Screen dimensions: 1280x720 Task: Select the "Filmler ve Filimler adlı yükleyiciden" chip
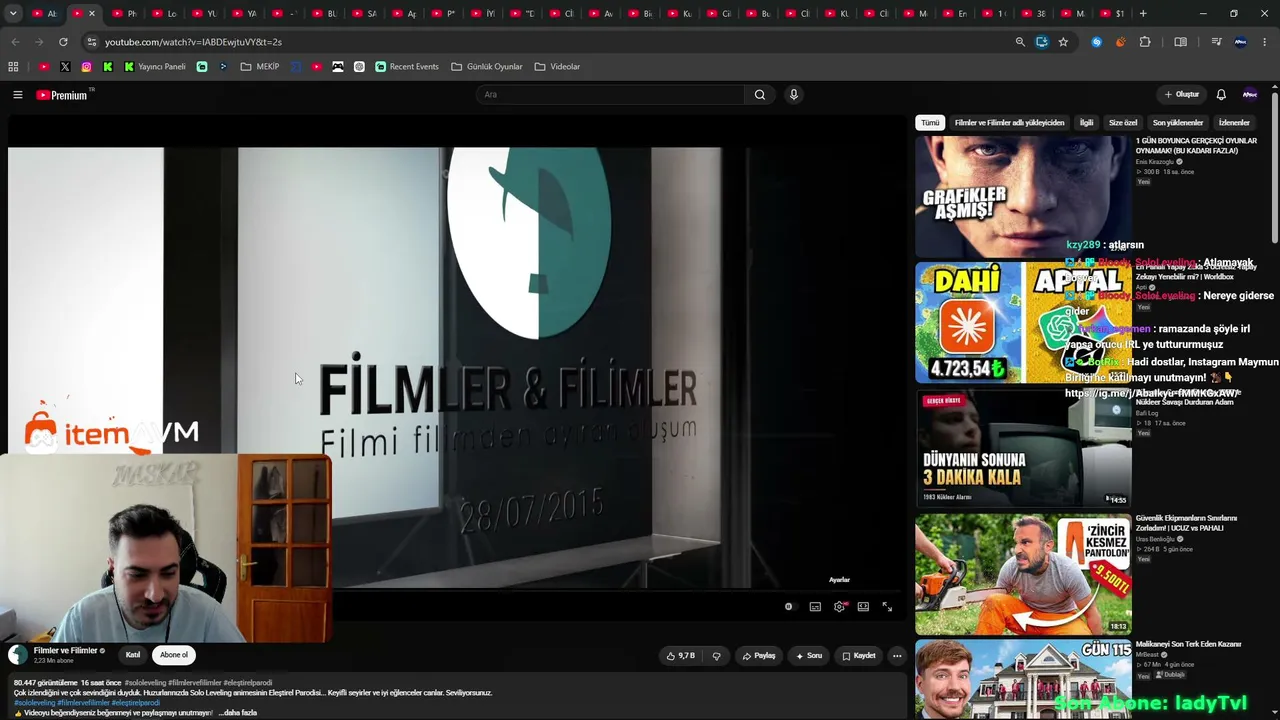(1009, 123)
